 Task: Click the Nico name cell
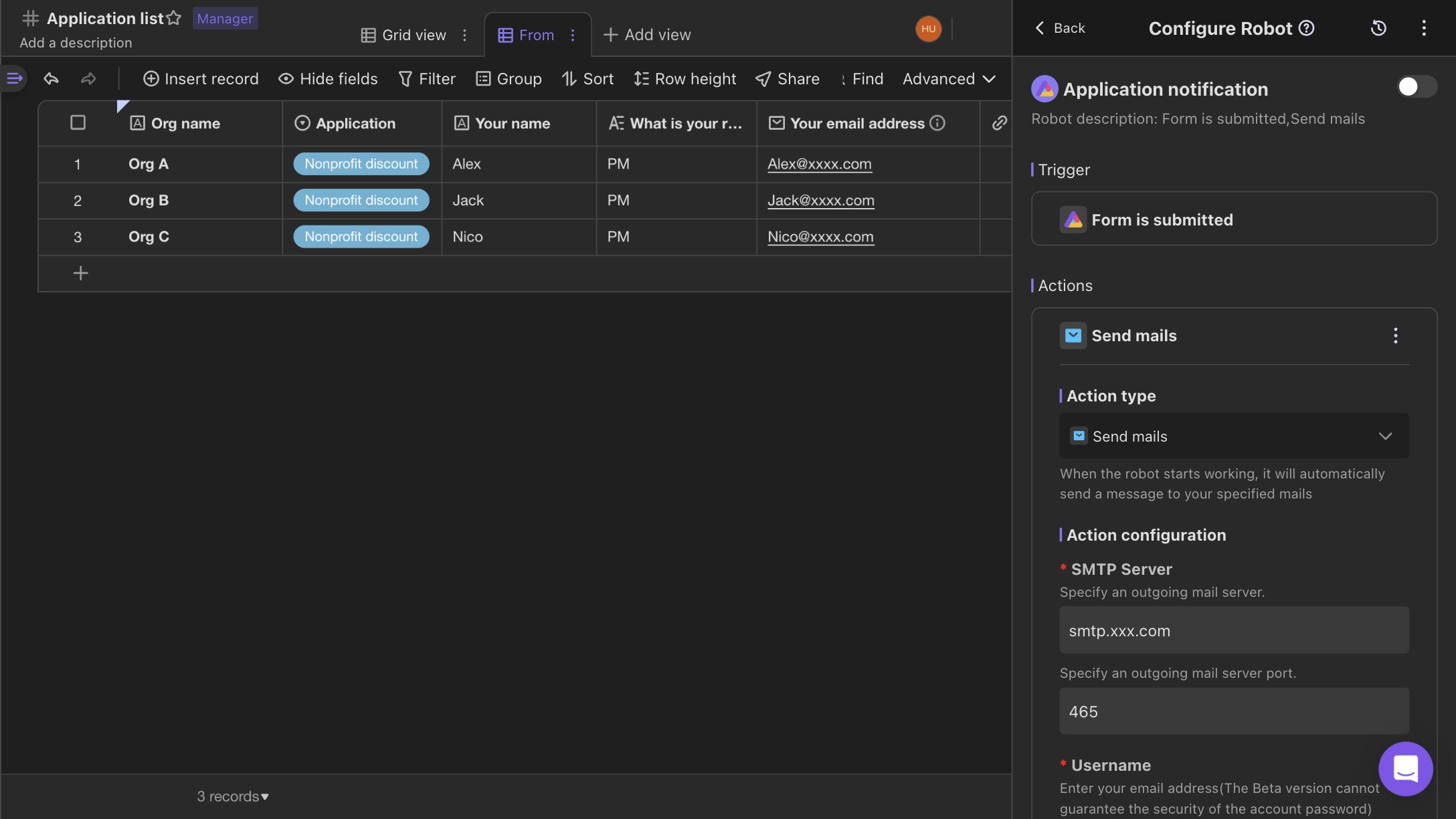pos(519,236)
